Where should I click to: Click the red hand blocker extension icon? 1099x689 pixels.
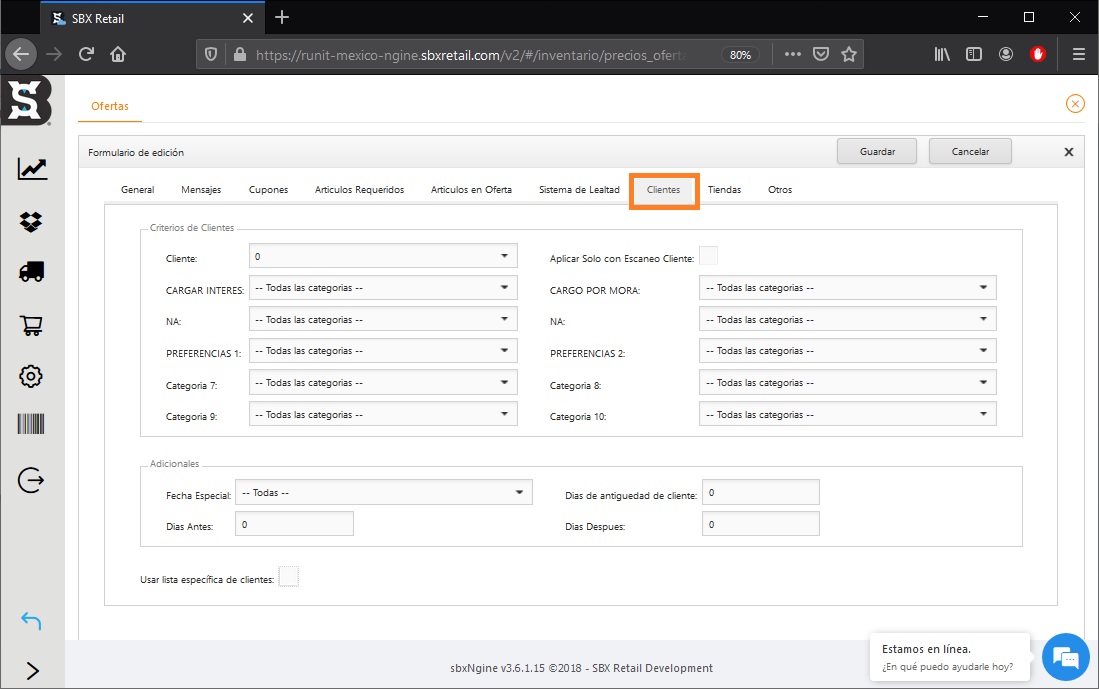[x=1038, y=54]
